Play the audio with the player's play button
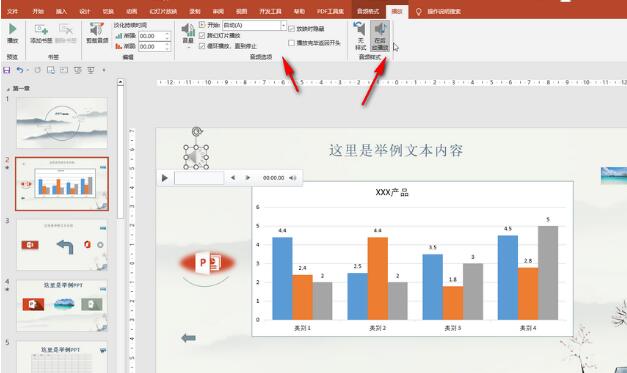Image resolution: width=627 pixels, height=373 pixels. point(164,178)
